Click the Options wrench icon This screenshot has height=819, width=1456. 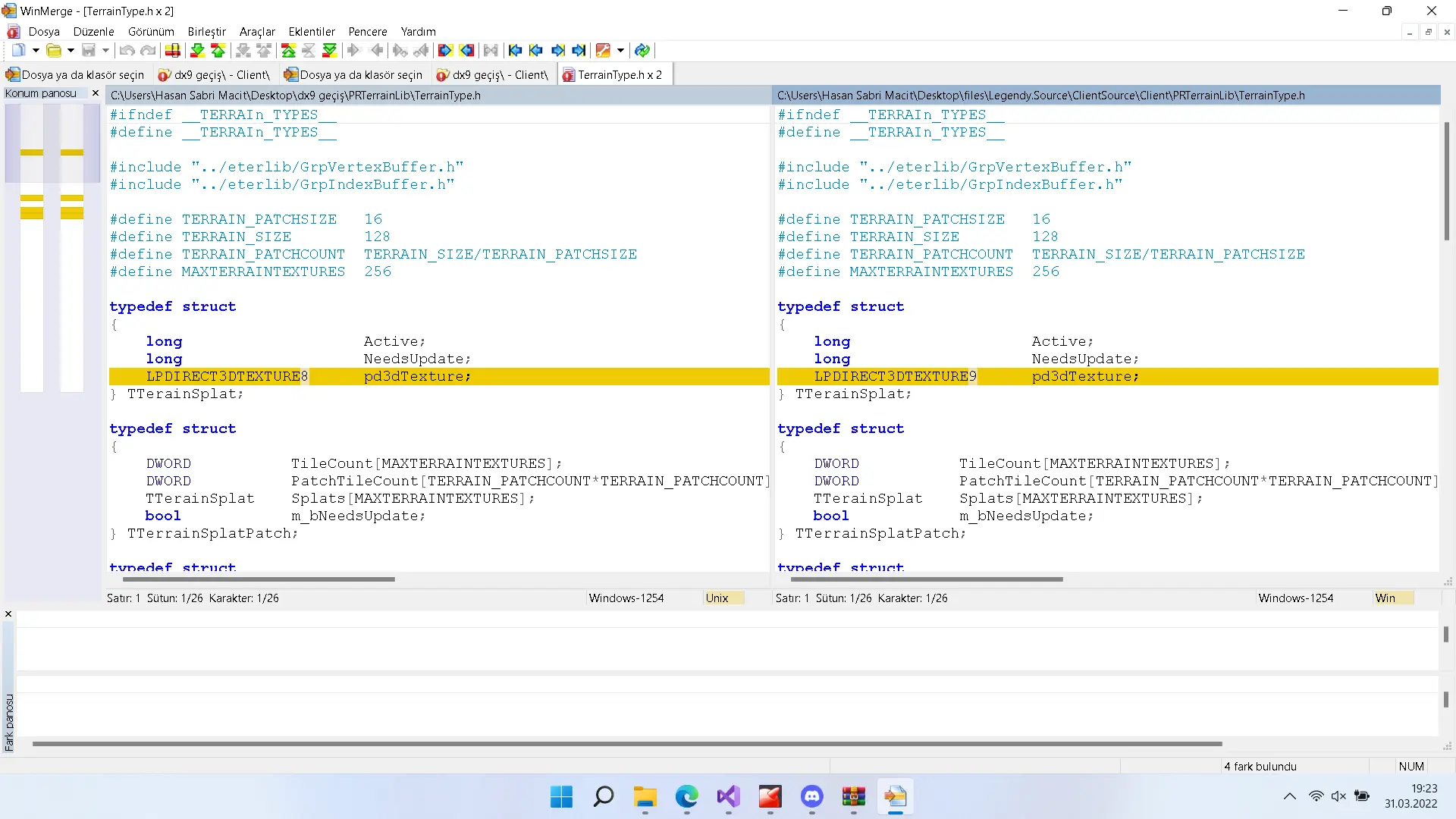603,51
